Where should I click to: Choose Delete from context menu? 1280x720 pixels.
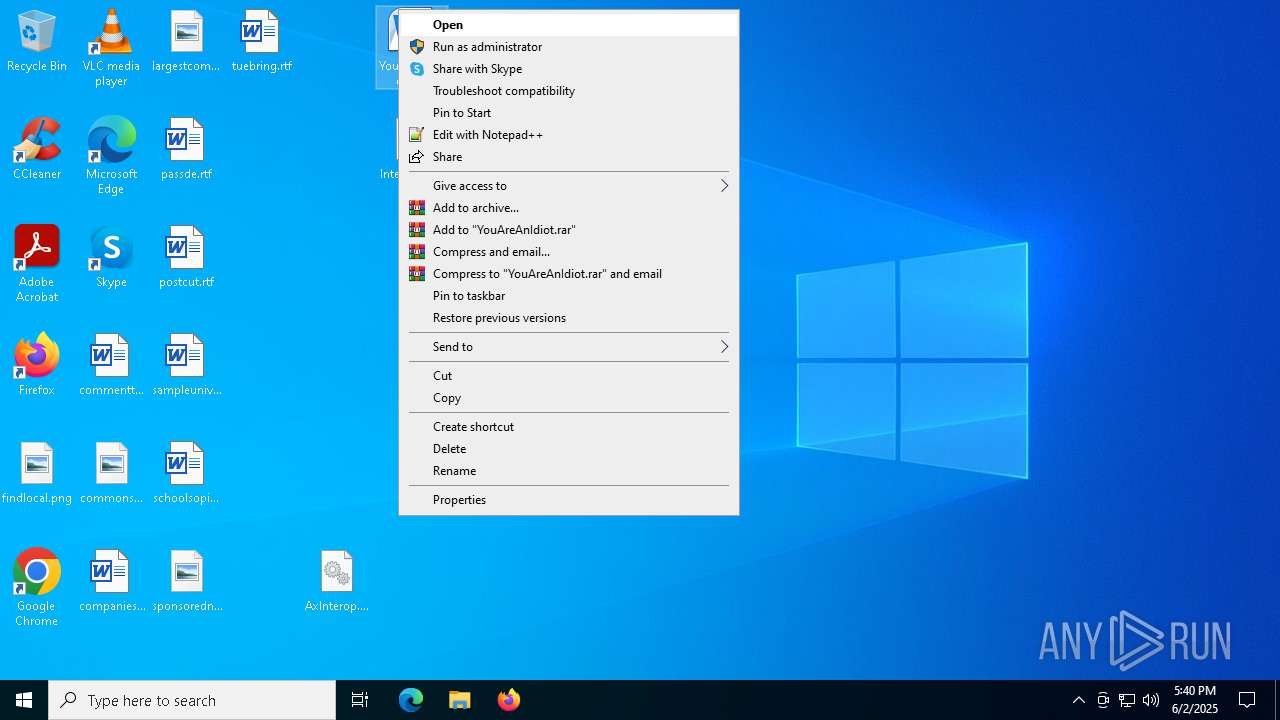pos(568,449)
